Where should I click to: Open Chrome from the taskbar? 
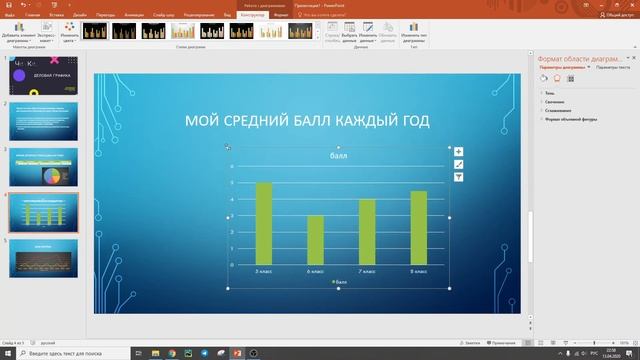coord(172,353)
